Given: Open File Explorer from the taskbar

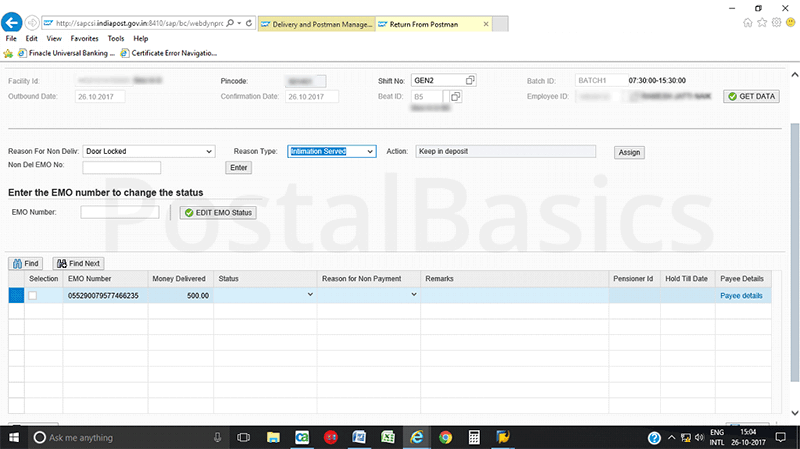Looking at the screenshot, I should (272, 438).
